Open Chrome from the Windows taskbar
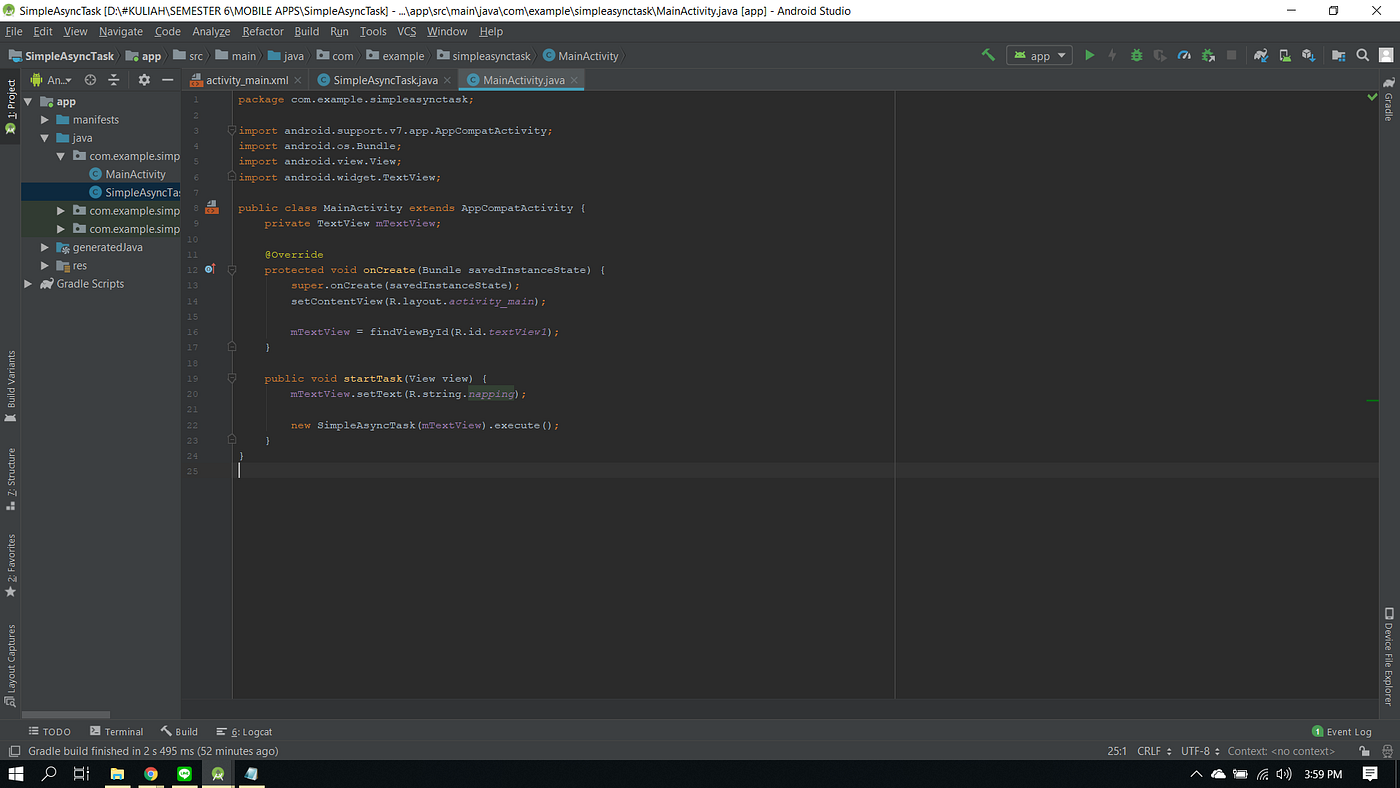 [151, 774]
